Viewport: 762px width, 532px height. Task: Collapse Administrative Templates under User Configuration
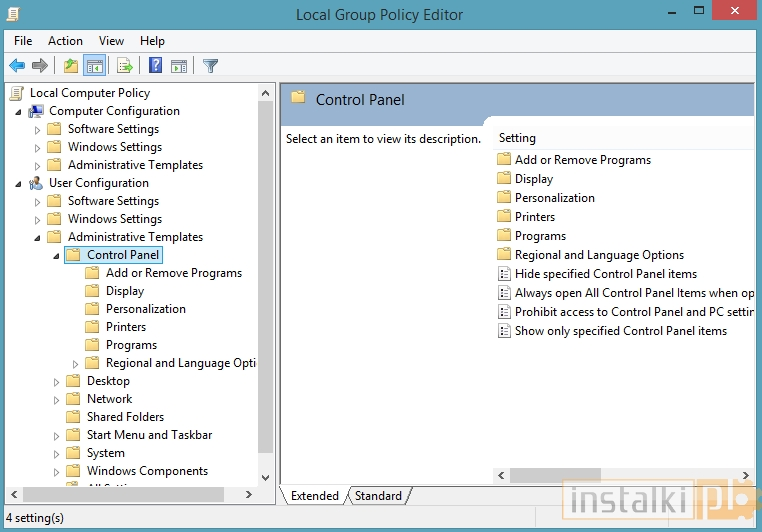click(37, 238)
